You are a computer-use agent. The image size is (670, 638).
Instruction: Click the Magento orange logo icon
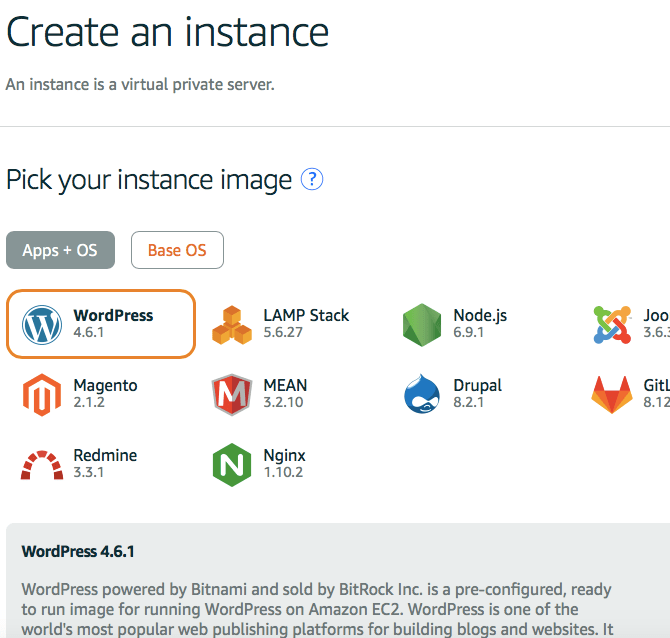41,395
